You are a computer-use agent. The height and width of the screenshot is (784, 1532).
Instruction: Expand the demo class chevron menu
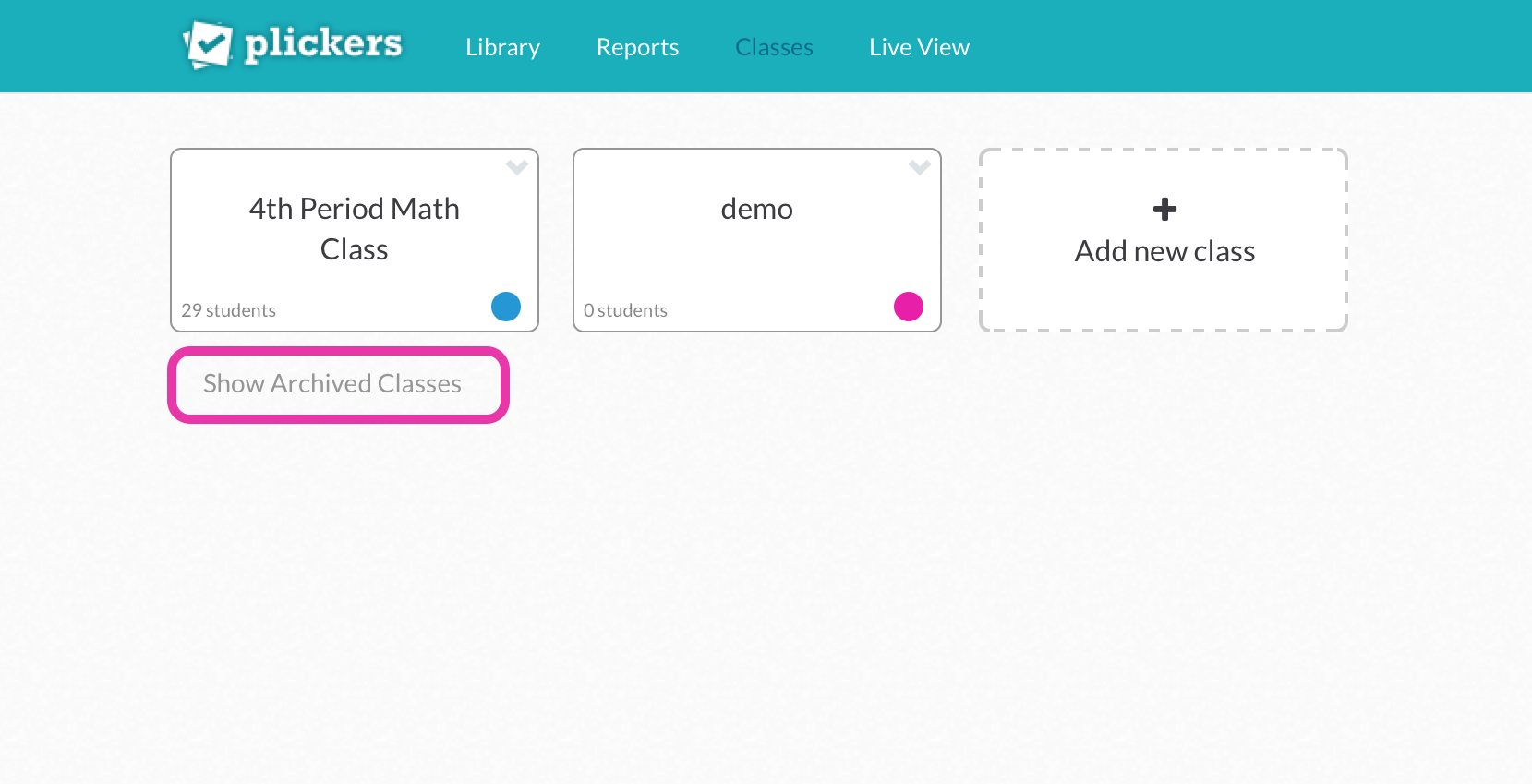pyautogui.click(x=920, y=167)
